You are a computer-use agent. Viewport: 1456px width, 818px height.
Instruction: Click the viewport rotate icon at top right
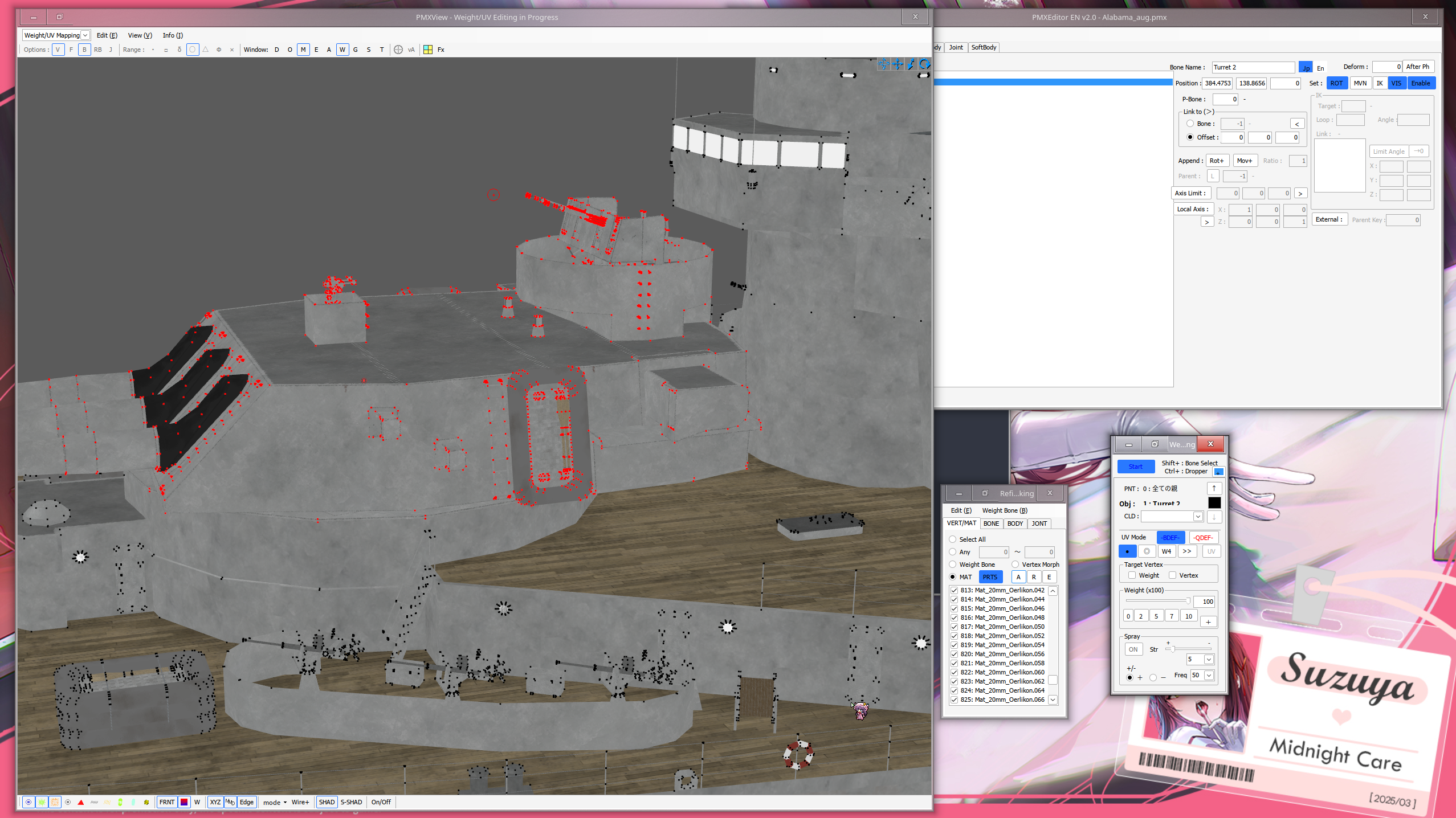pyautogui.click(x=924, y=64)
